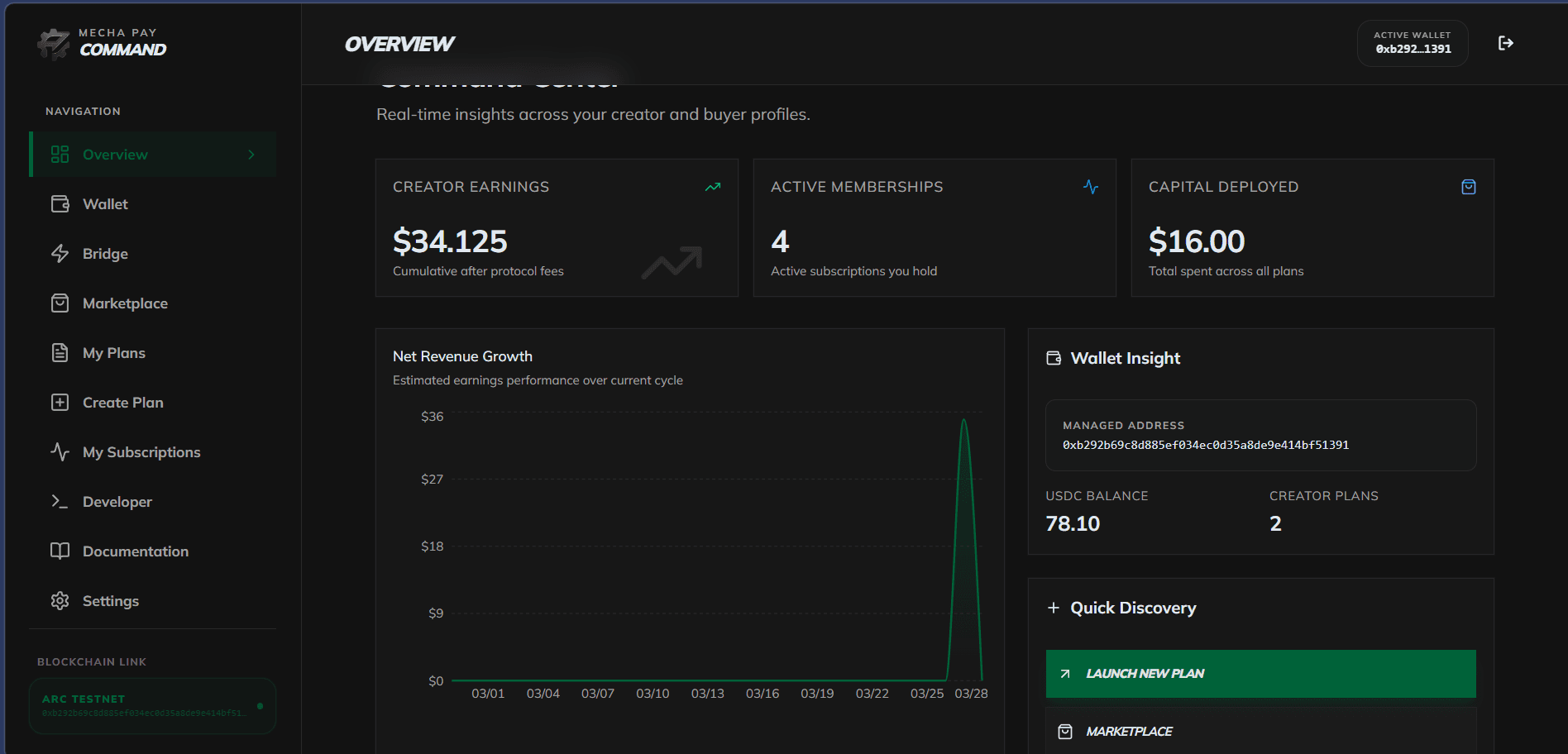
Task: Click the $34.125 creator earnings value
Action: 450,241
